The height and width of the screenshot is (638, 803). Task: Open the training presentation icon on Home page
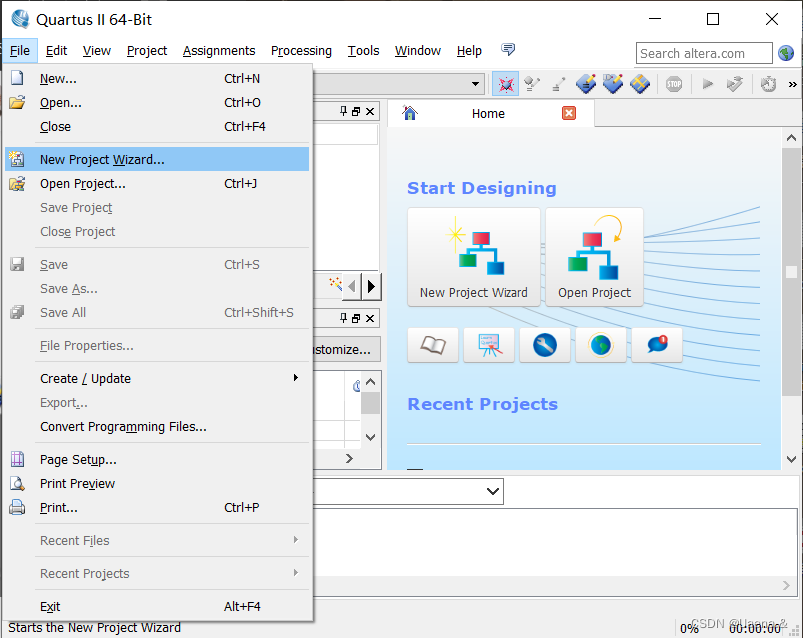pyautogui.click(x=489, y=345)
